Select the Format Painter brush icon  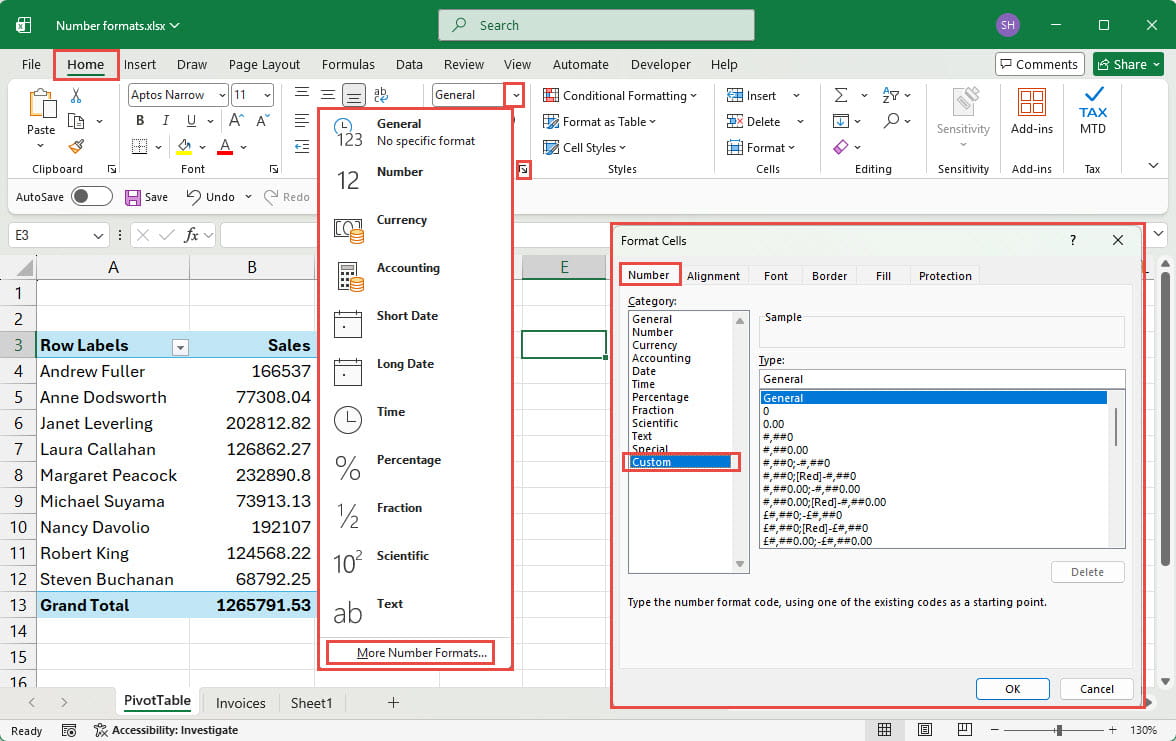coord(76,146)
